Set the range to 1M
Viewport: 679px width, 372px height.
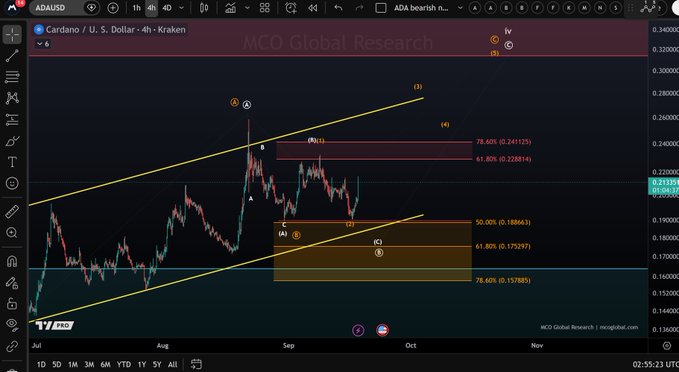(73, 364)
